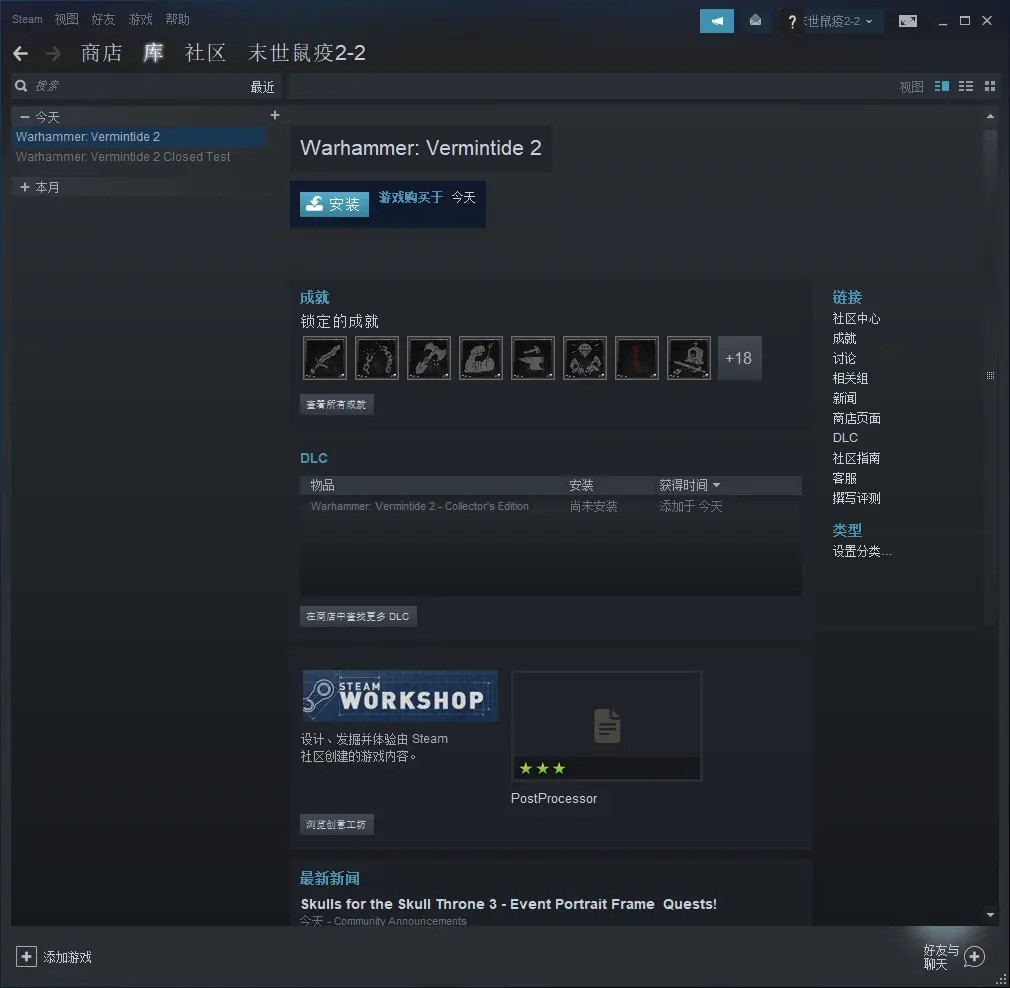
Task: Click the skull and sword achievement icon
Action: [689, 357]
